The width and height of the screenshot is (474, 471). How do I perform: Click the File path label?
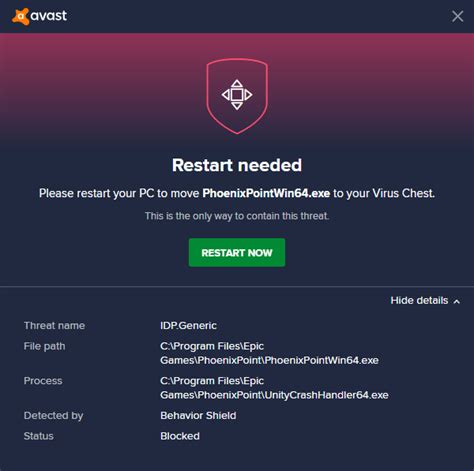coord(44,346)
